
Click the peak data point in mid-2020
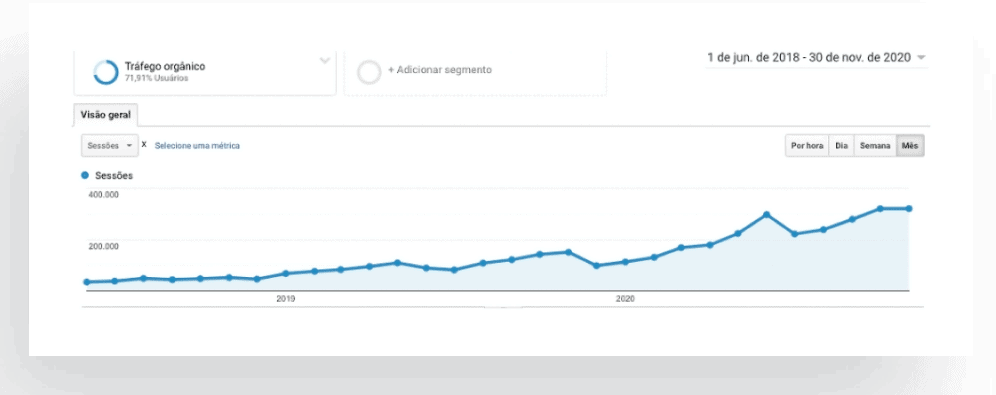pyautogui.click(x=767, y=215)
